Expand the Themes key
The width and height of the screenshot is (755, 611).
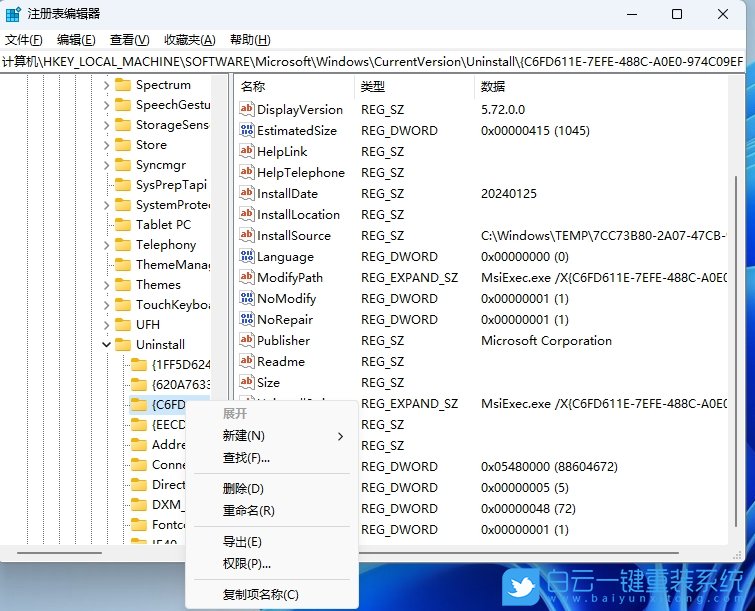106,285
